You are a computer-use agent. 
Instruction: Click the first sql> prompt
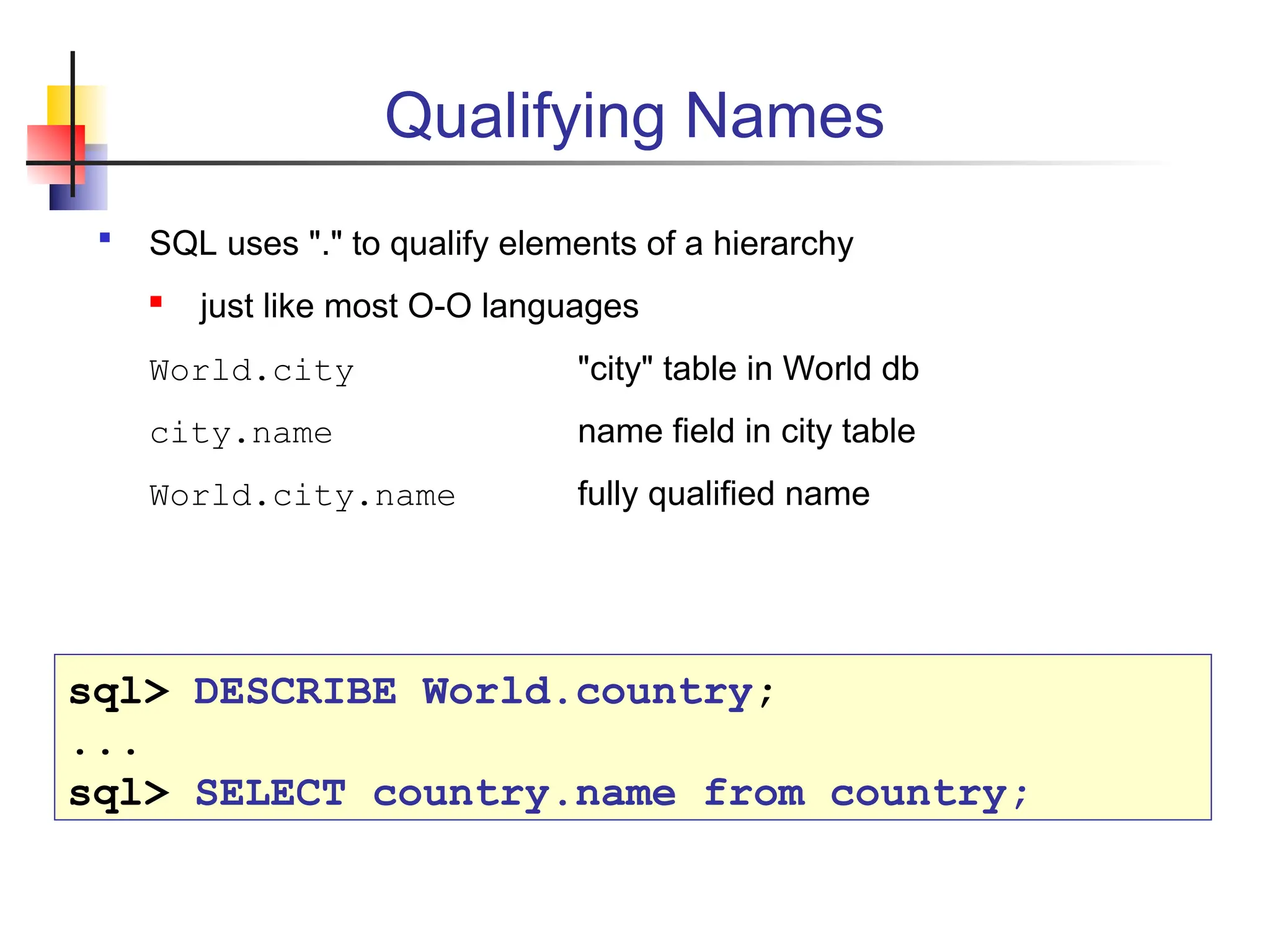tap(118, 692)
